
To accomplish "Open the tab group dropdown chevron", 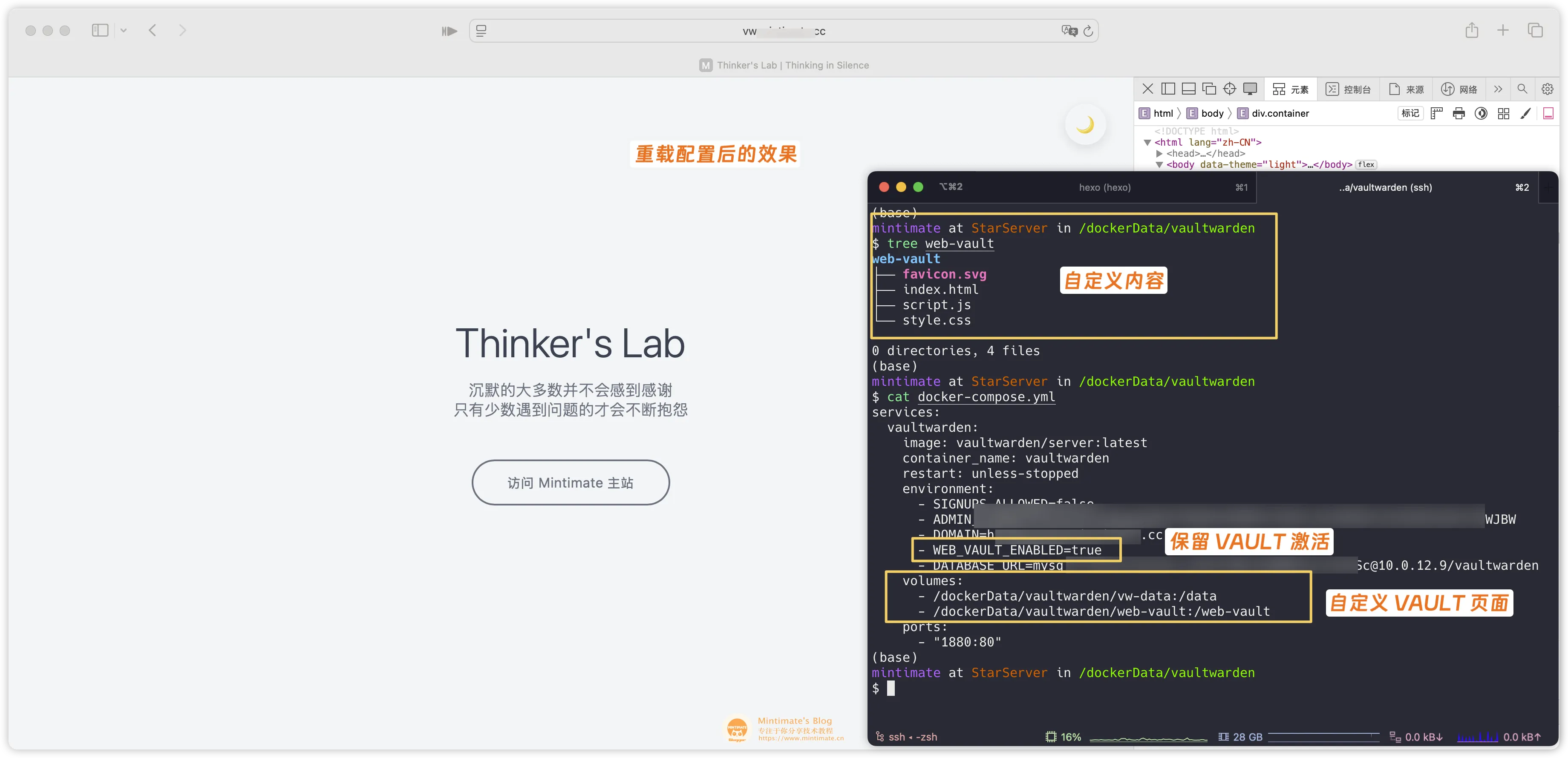I will (x=124, y=30).
